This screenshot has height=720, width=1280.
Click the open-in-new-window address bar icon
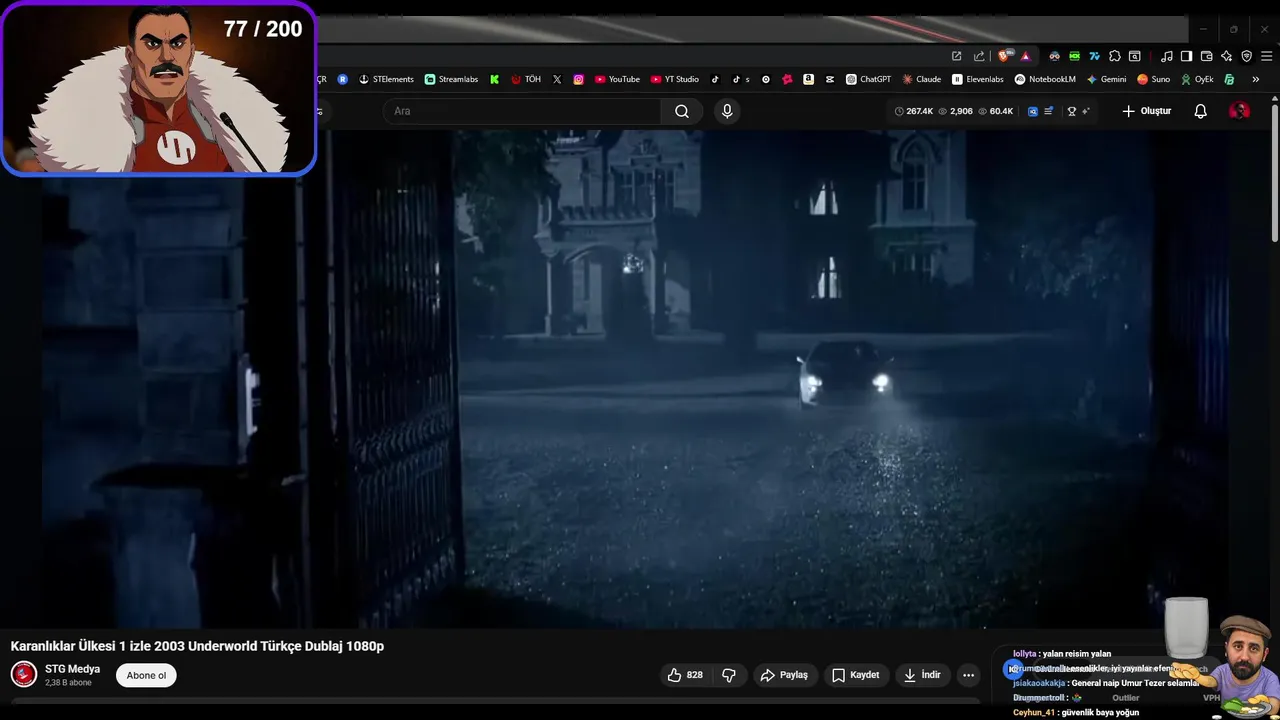click(x=956, y=56)
